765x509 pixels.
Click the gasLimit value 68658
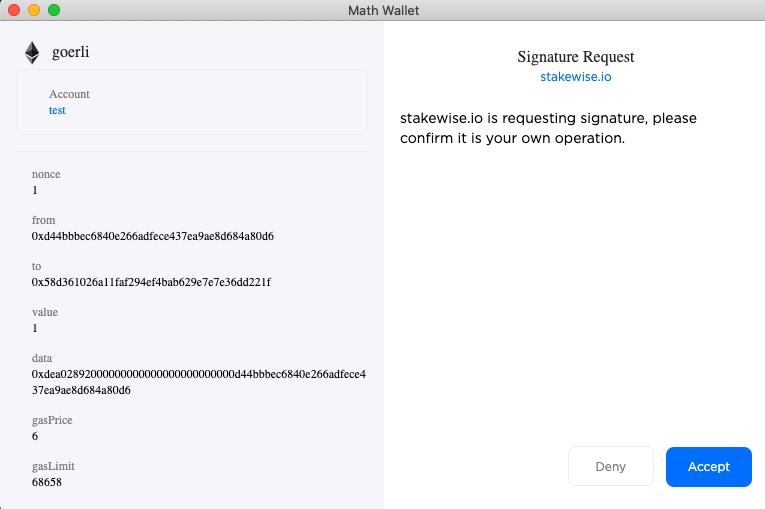(48, 482)
